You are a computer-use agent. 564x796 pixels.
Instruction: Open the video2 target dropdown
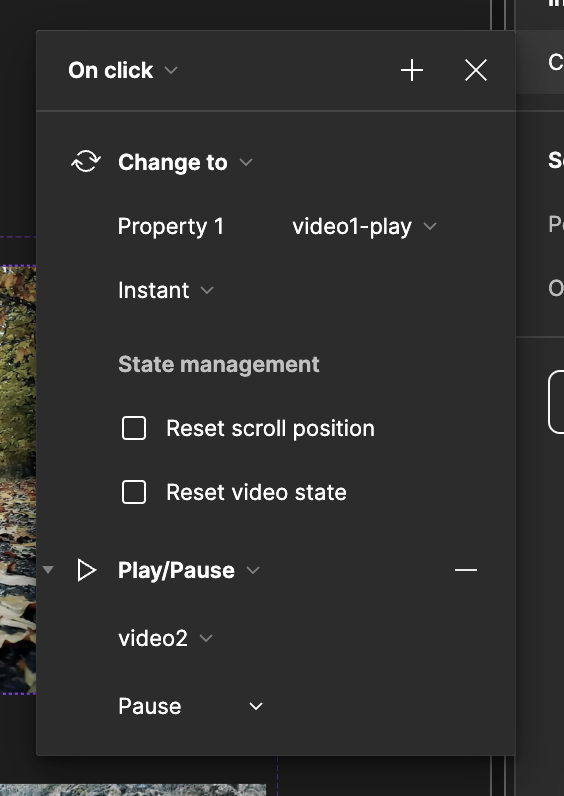pyautogui.click(x=165, y=638)
